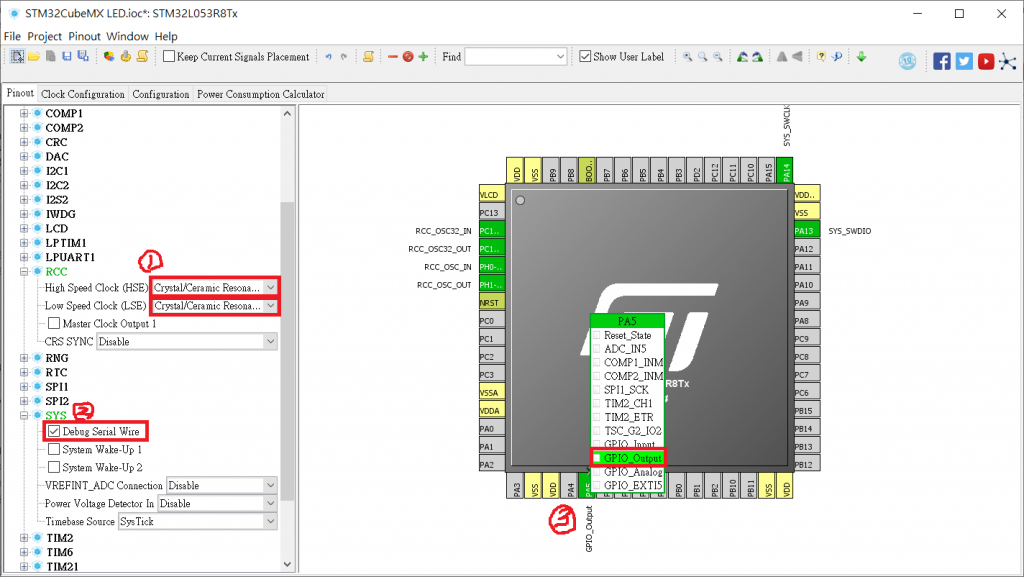The image size is (1024, 577).
Task: Open the ST Facebook page icon
Action: (942, 61)
